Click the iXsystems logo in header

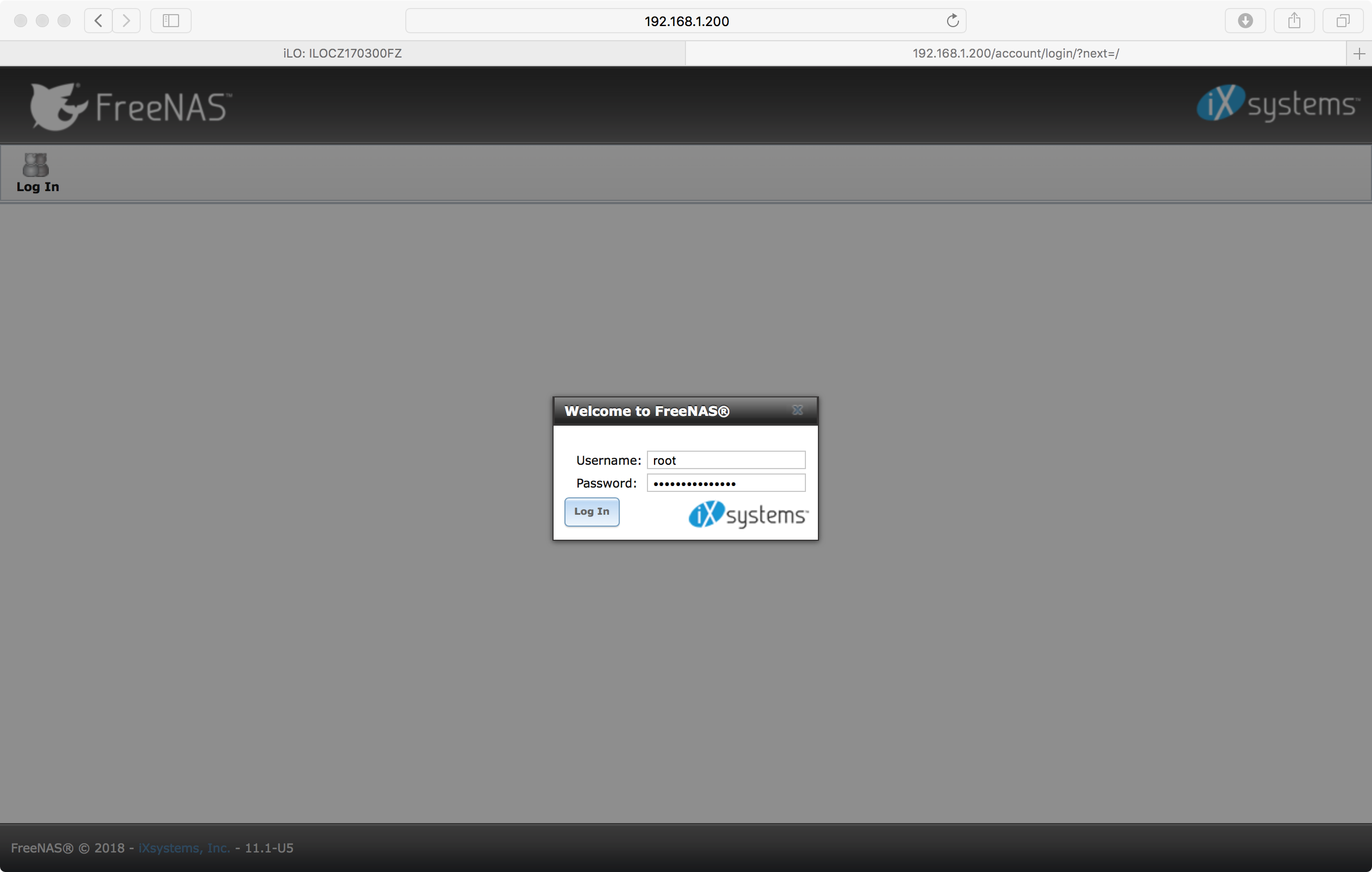tap(1277, 104)
